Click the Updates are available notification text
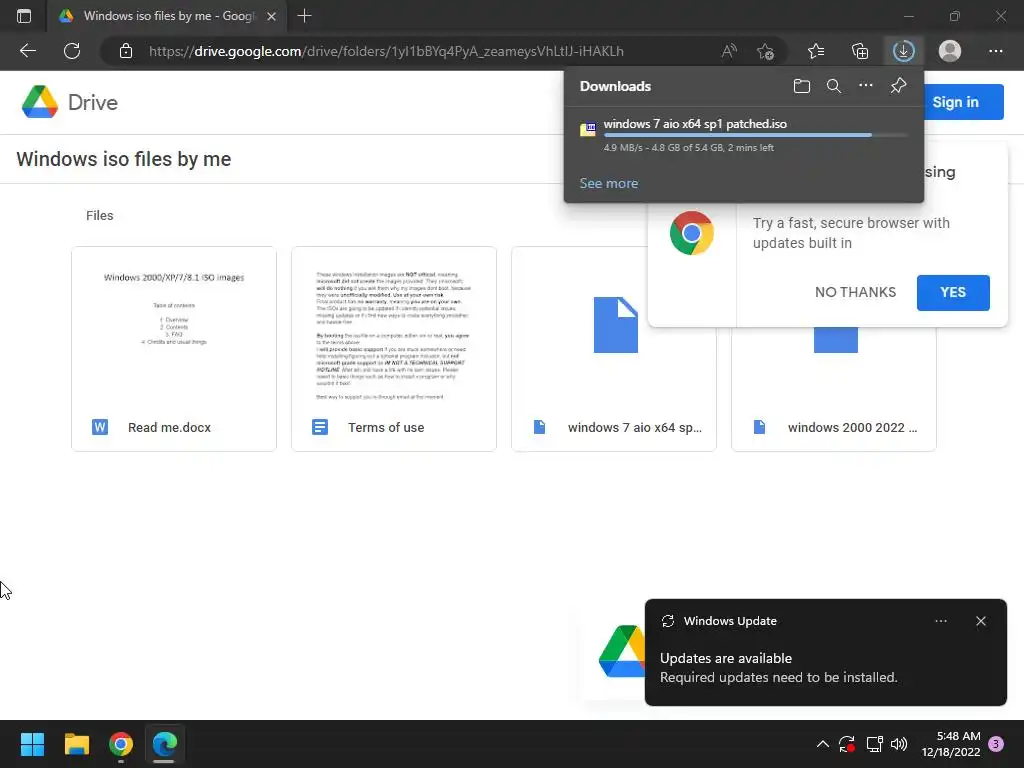1024x768 pixels. 726,658
